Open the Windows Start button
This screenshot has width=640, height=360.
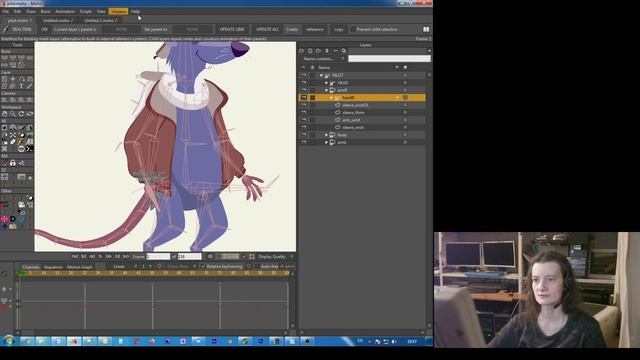(x=9, y=341)
